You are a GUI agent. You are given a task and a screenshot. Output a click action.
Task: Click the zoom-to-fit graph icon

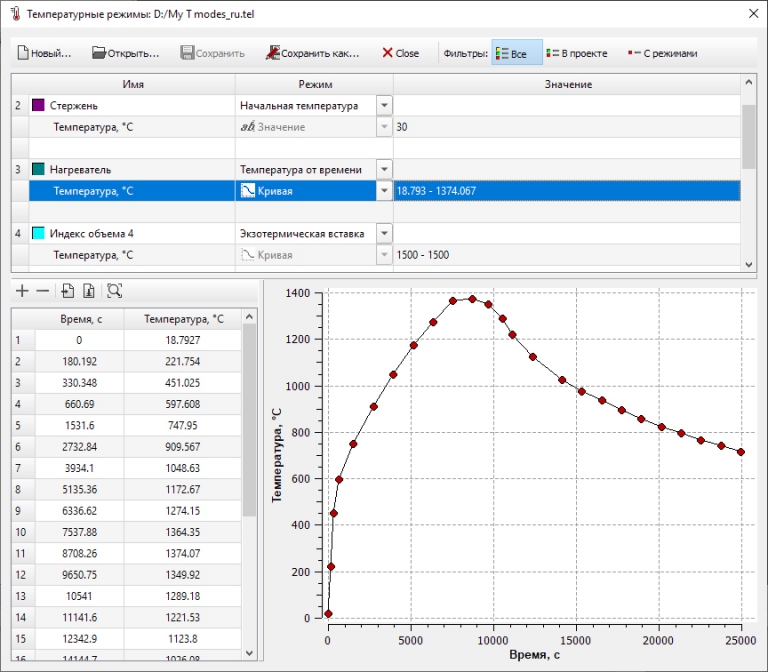pyautogui.click(x=114, y=291)
